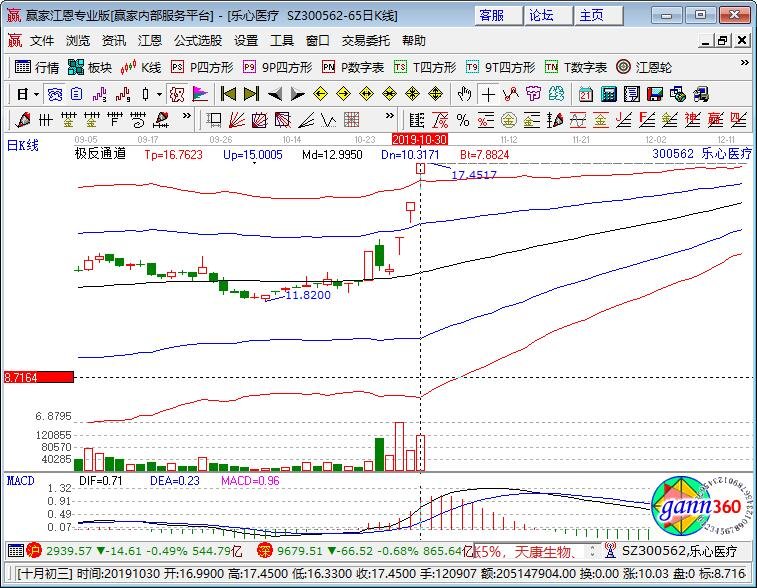Click the 极反通道 indicator name

pos(100,154)
